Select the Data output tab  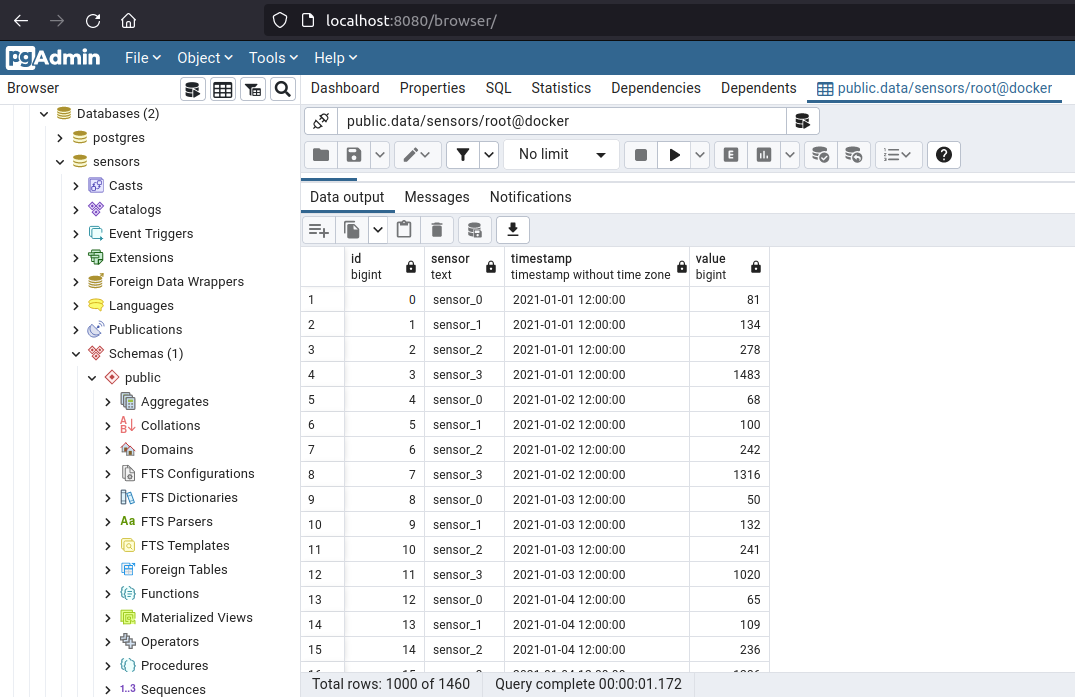pos(347,197)
